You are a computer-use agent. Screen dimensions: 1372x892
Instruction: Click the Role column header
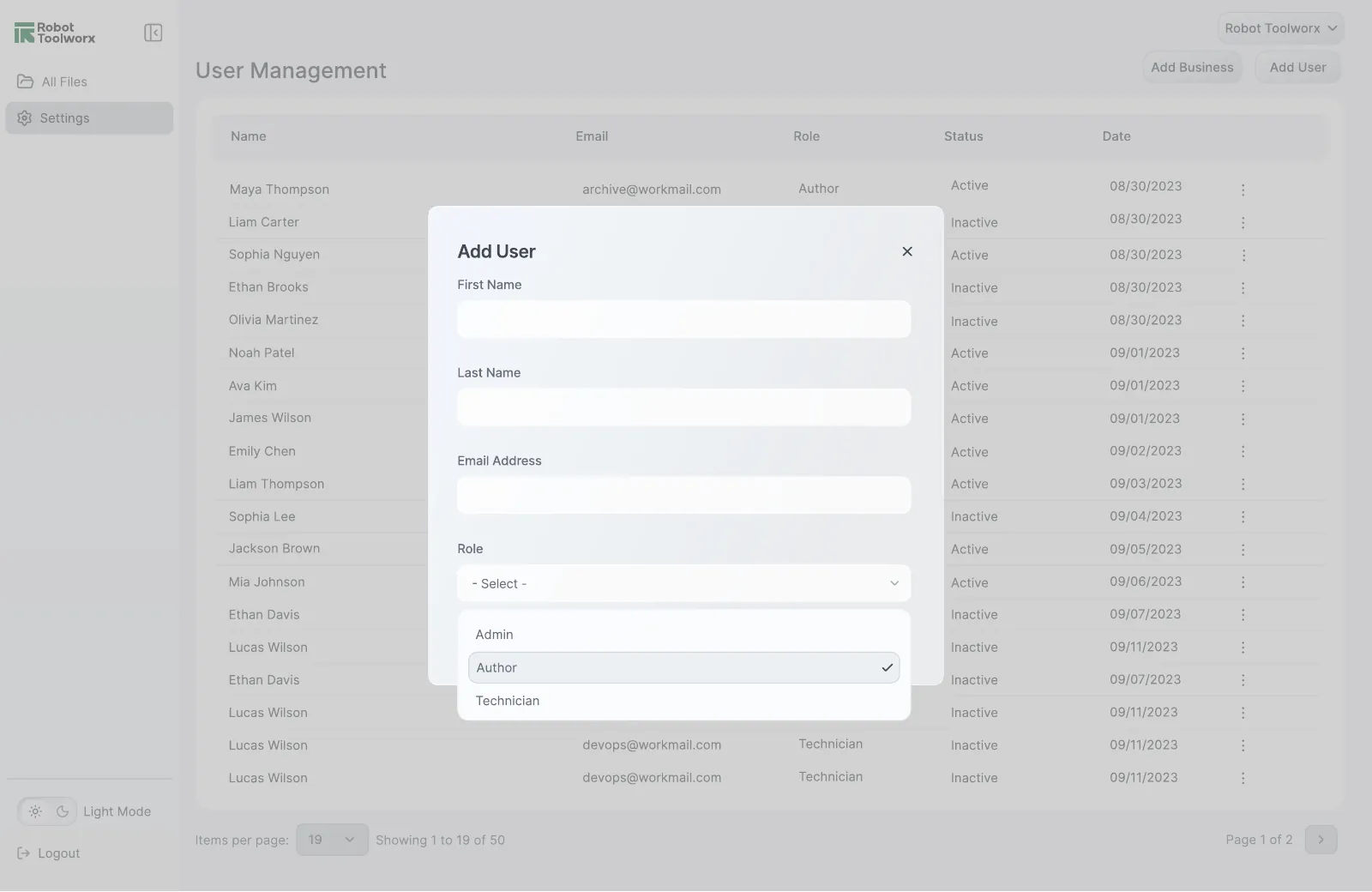806,136
